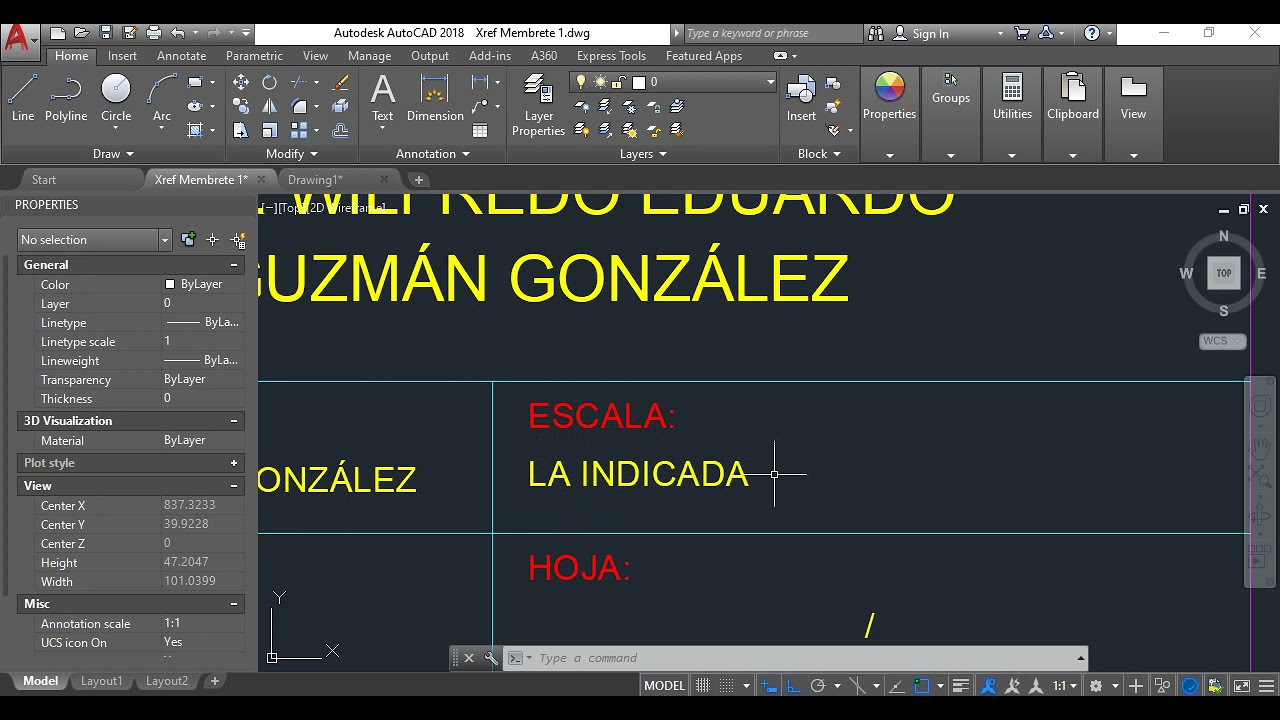Click the MODEL button in status bar
The image size is (1280, 720).
pos(664,686)
